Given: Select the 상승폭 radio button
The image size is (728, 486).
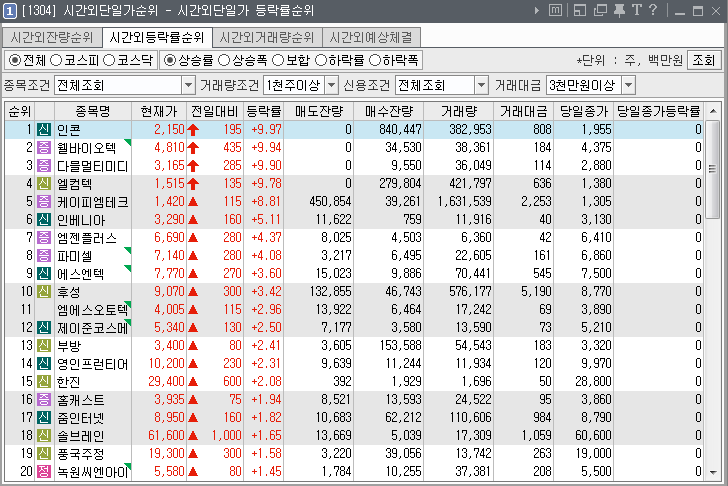Looking at the screenshot, I should (224, 60).
